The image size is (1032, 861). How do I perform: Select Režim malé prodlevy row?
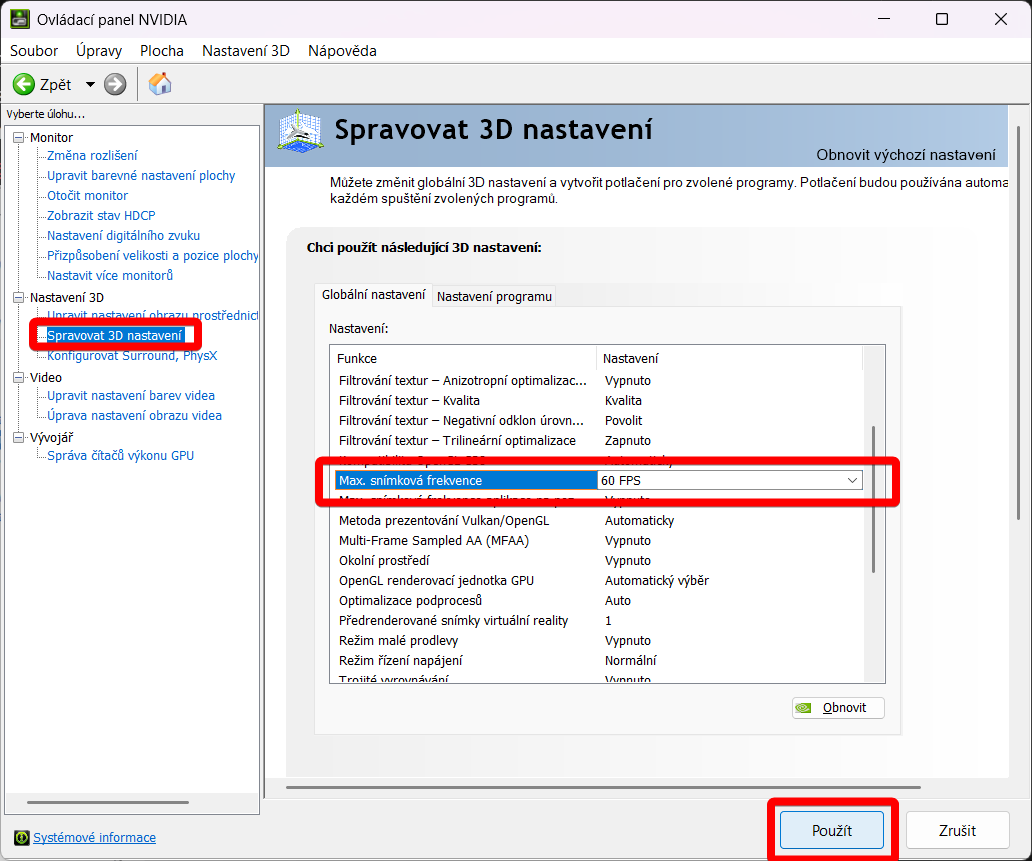[598, 640]
